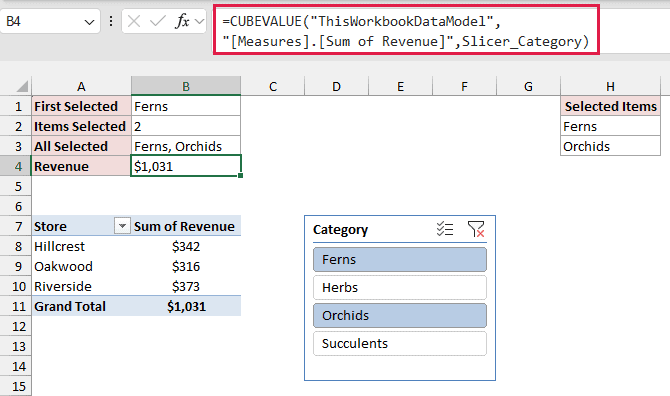Click the formula bar options dots
670x396 pixels.
(x=111, y=21)
